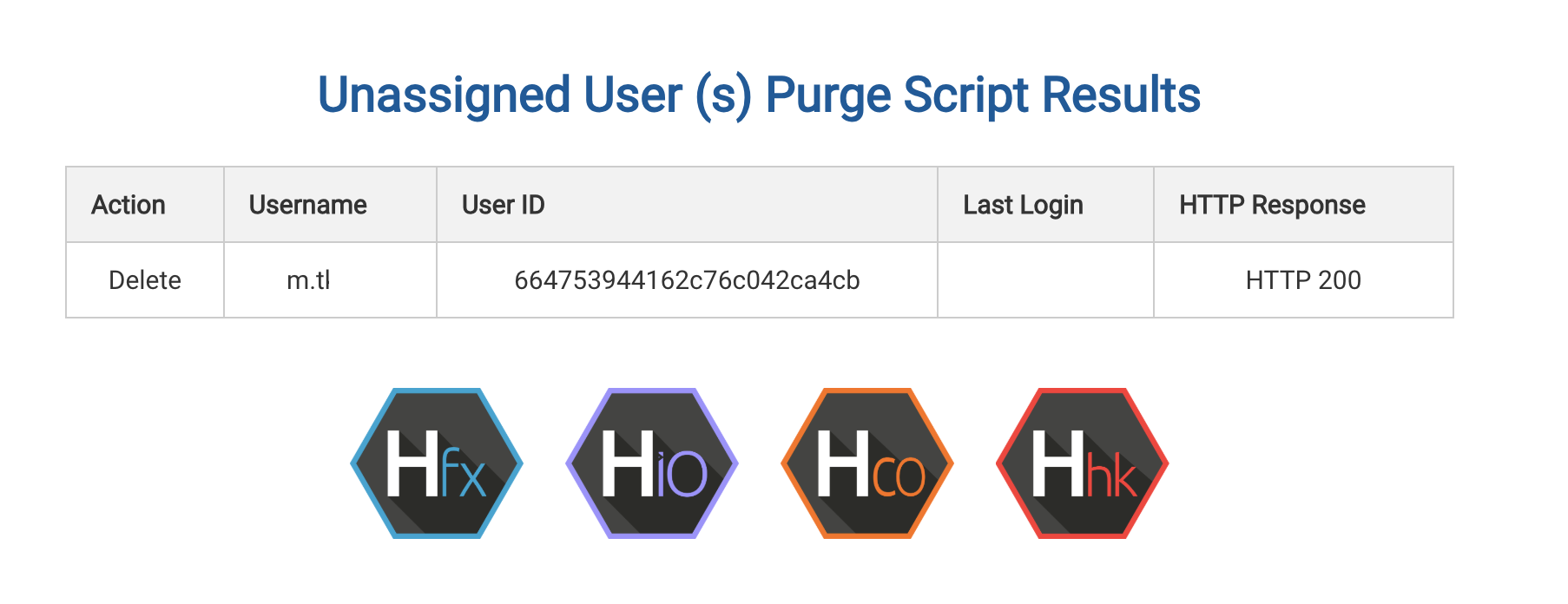Click the Last Login column header
This screenshot has width=1568, height=604.
pyautogui.click(x=1023, y=205)
